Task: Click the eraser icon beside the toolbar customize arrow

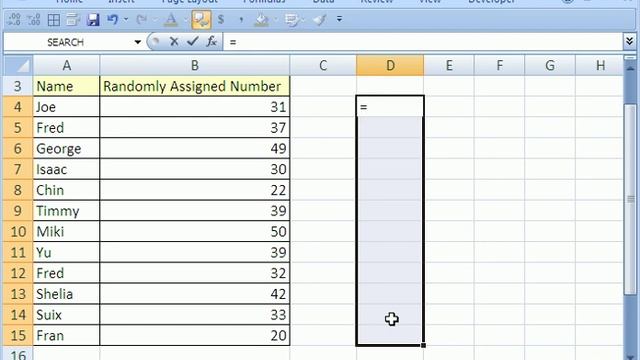Action: [x=320, y=20]
